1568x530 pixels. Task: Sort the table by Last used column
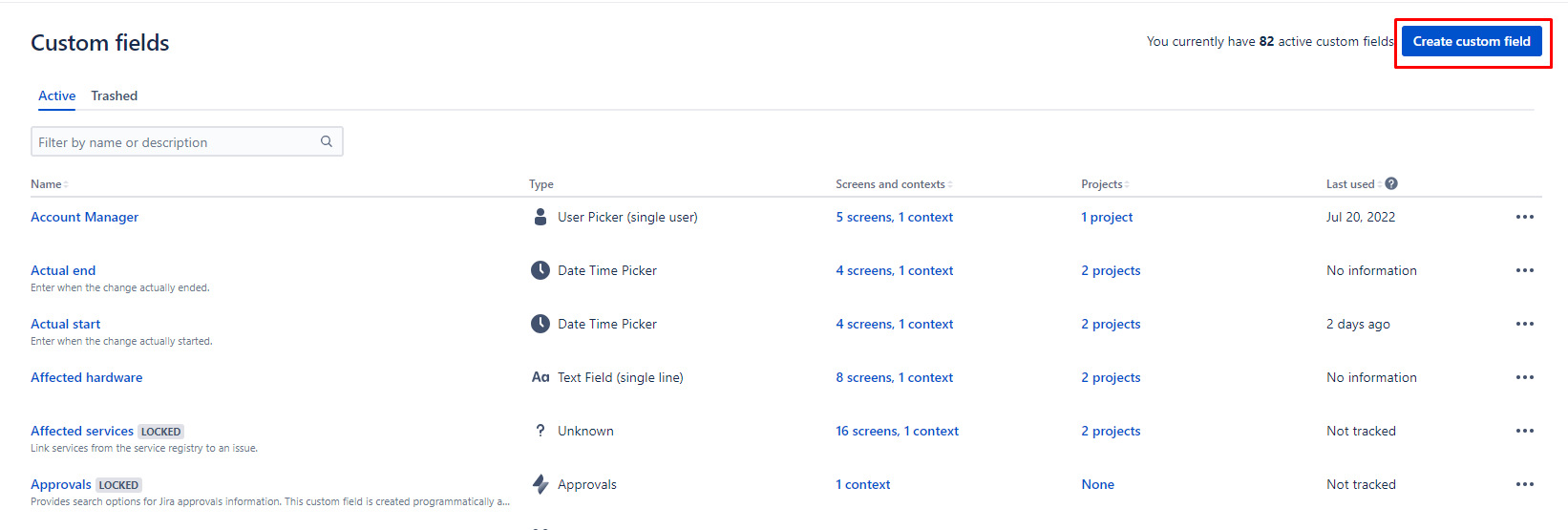(x=1353, y=184)
